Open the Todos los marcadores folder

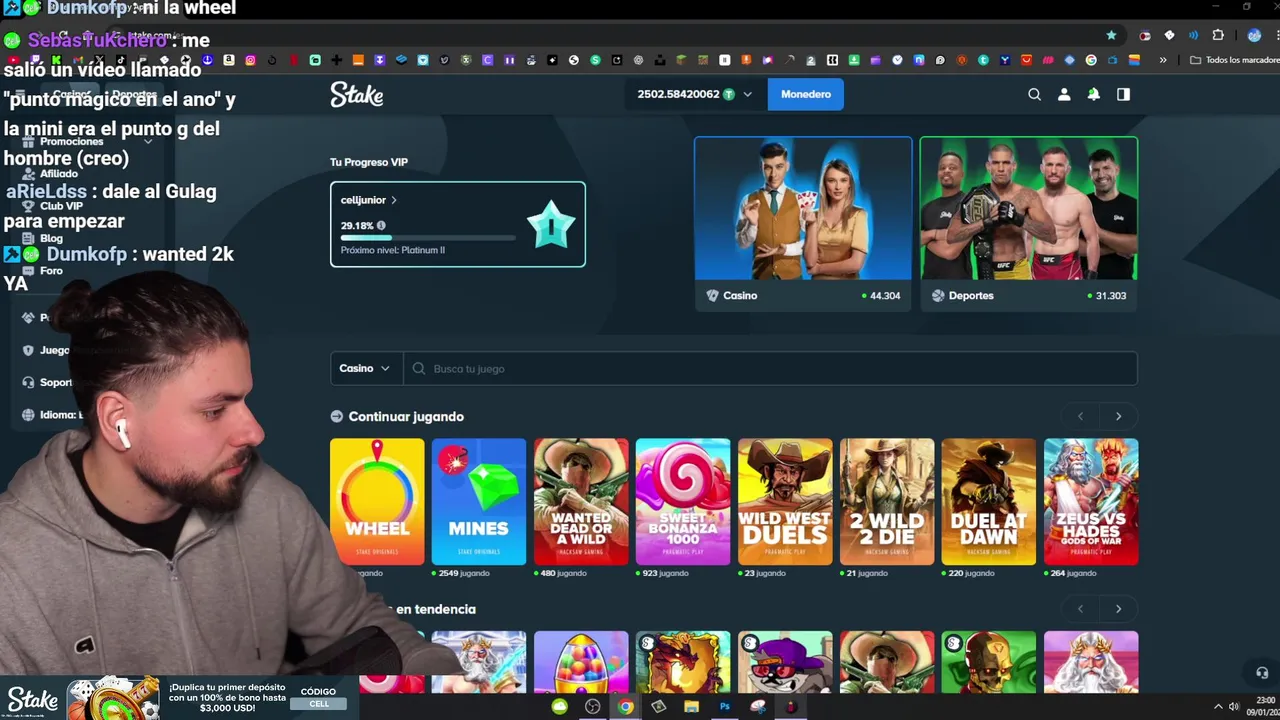click(1234, 60)
